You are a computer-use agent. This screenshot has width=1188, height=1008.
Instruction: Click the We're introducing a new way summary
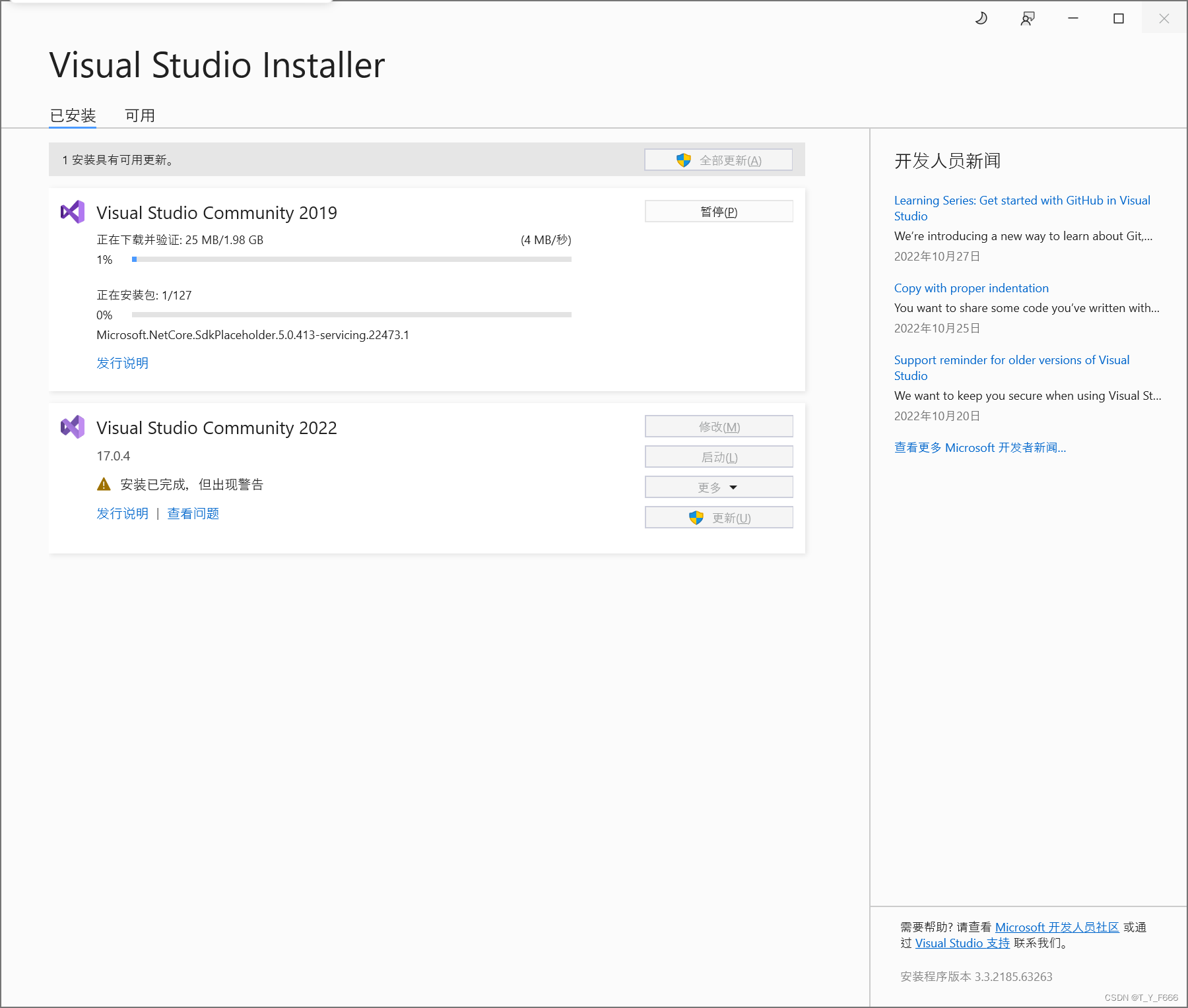[1024, 236]
